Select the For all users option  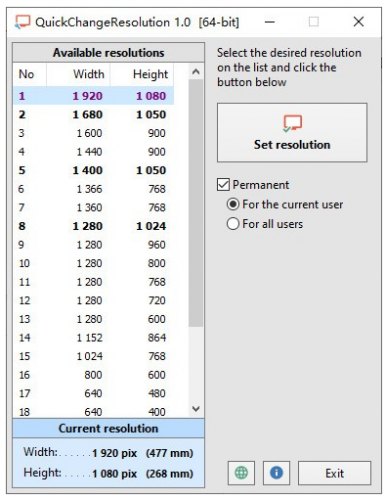pyautogui.click(x=233, y=224)
